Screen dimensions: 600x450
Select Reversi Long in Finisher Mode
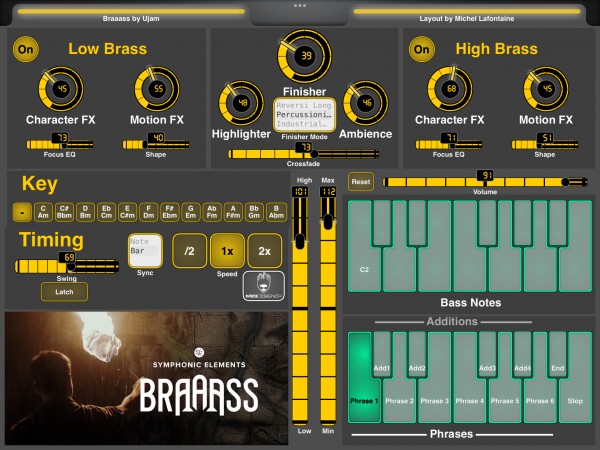(304, 105)
